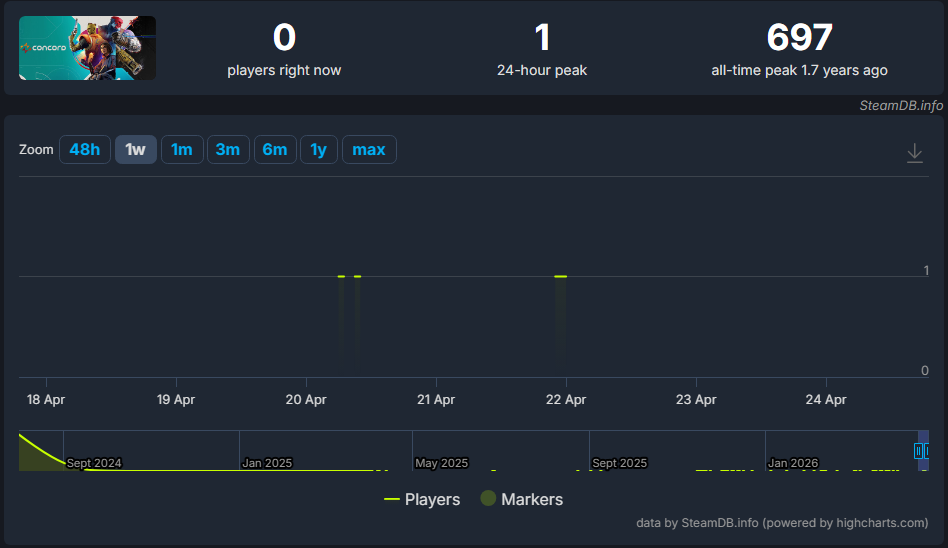The height and width of the screenshot is (548, 948).
Task: Select the 1y zoom button
Action: coord(319,149)
